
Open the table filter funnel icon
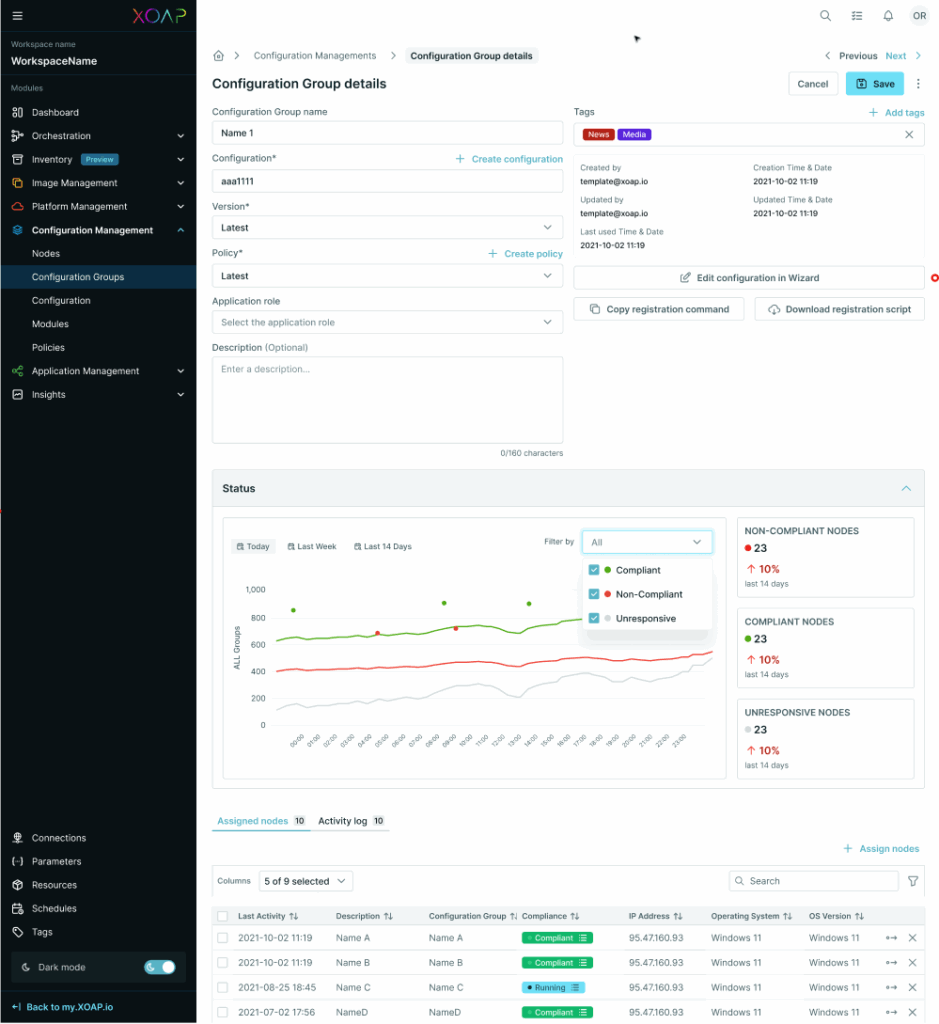913,881
